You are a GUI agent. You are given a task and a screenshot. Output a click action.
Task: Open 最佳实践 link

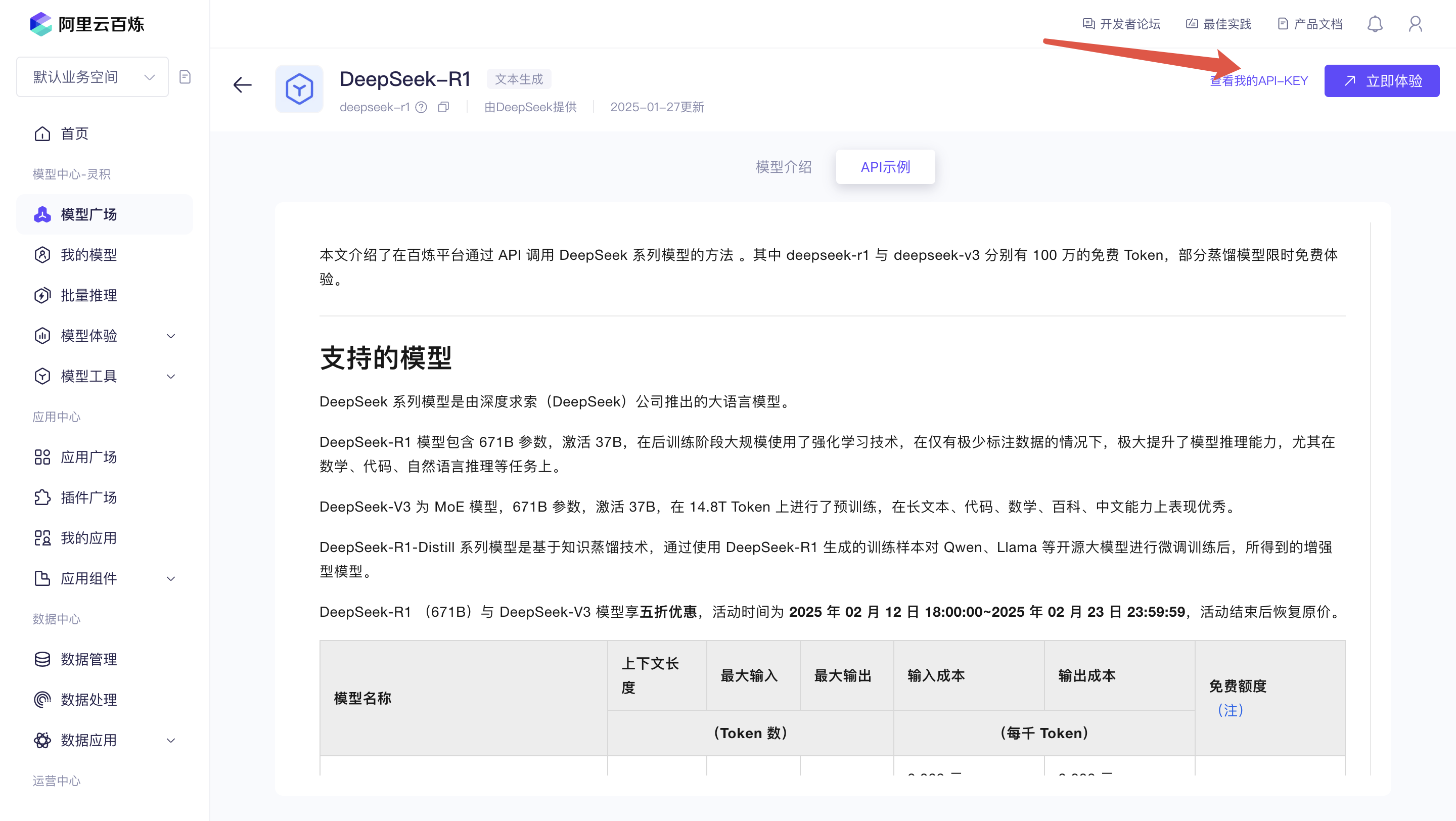tap(1218, 24)
